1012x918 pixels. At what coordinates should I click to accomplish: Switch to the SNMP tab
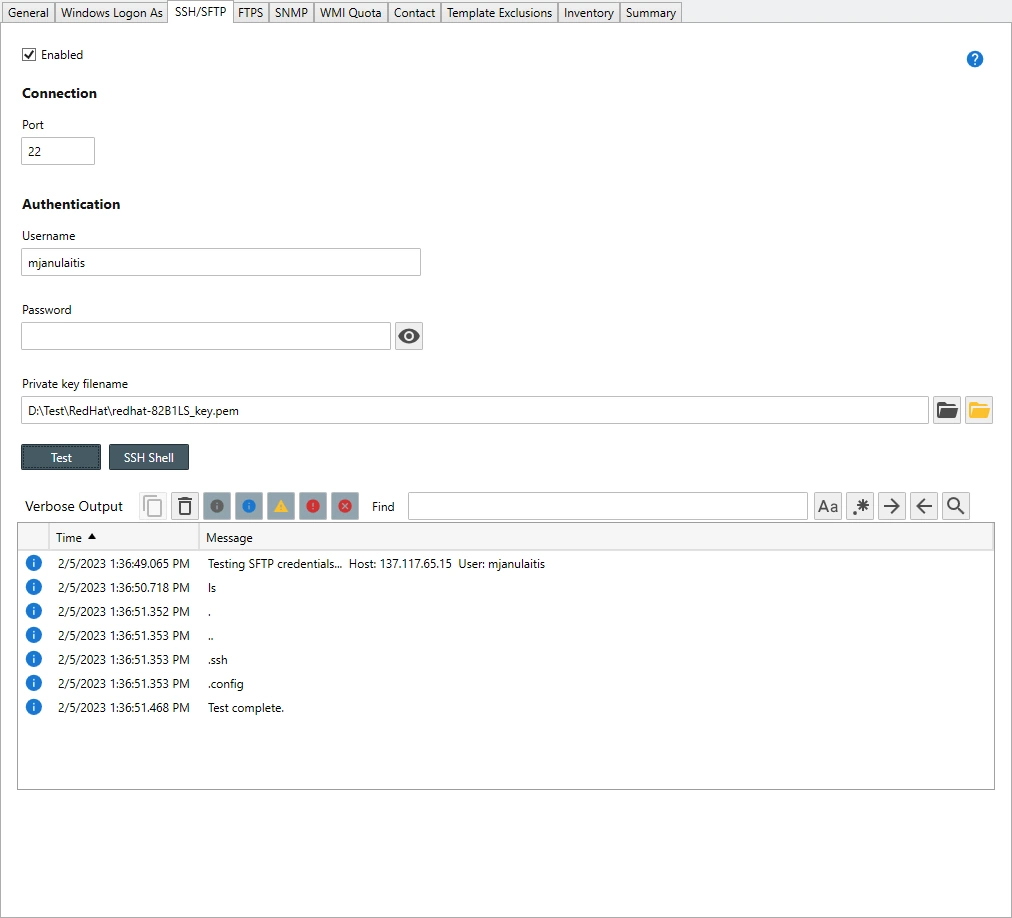291,13
